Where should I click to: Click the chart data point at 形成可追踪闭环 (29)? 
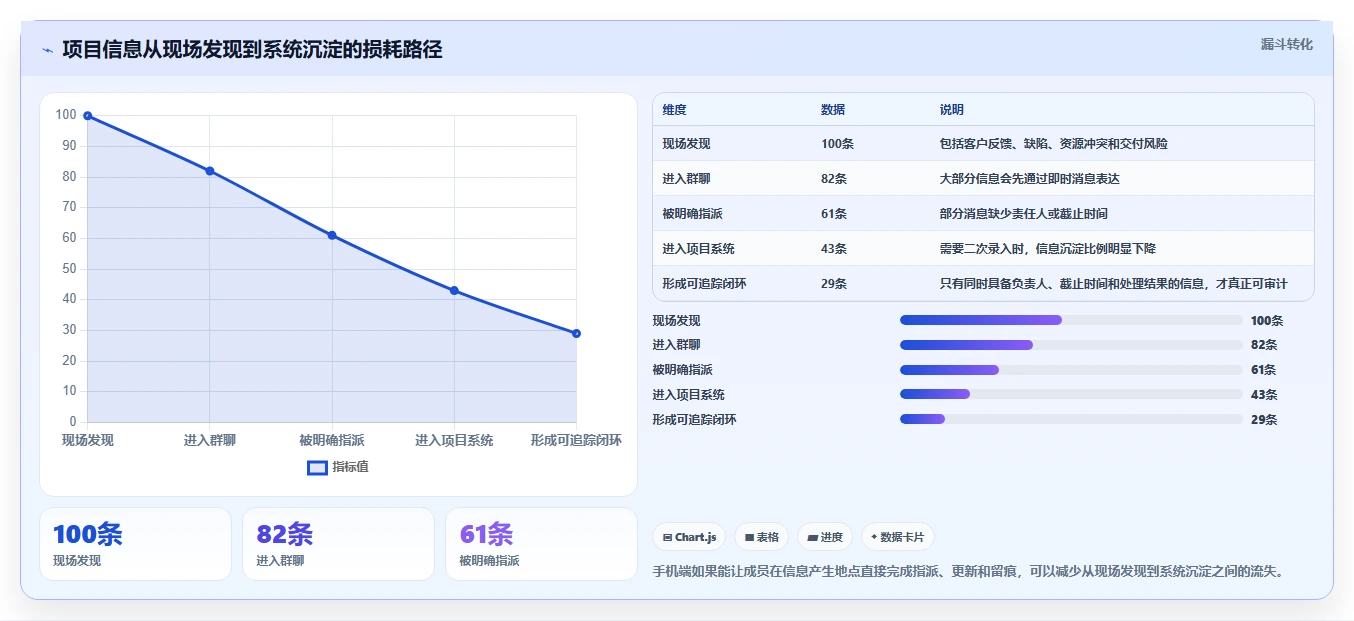pos(576,333)
